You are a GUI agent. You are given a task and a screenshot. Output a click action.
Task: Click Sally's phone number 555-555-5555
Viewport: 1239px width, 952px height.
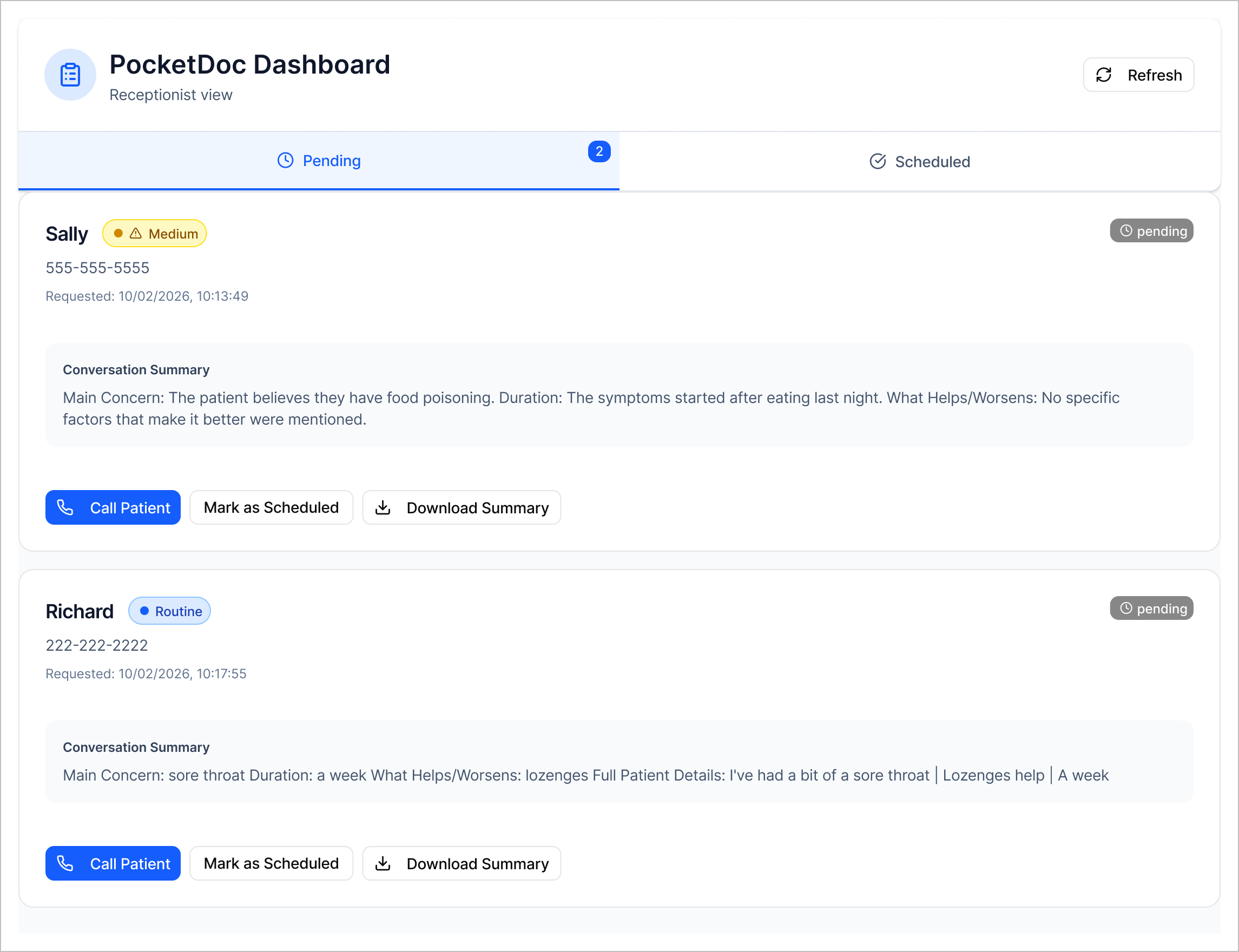[x=97, y=267]
